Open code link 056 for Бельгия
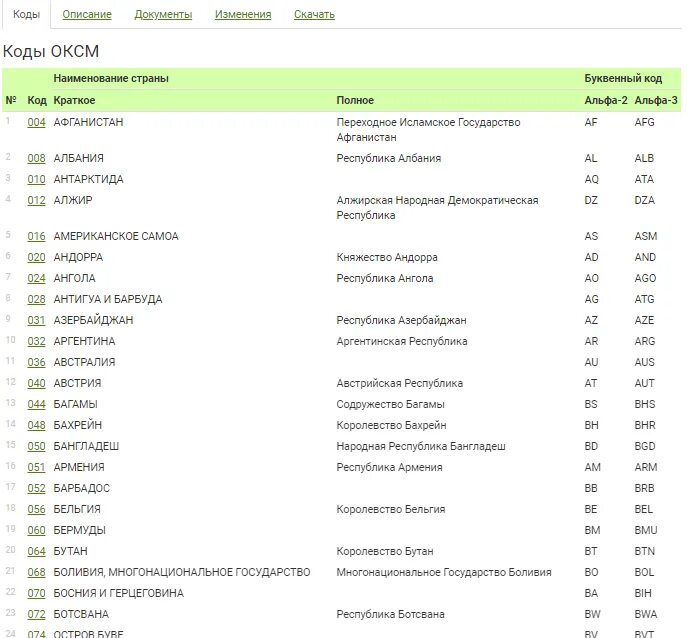 click(x=36, y=510)
